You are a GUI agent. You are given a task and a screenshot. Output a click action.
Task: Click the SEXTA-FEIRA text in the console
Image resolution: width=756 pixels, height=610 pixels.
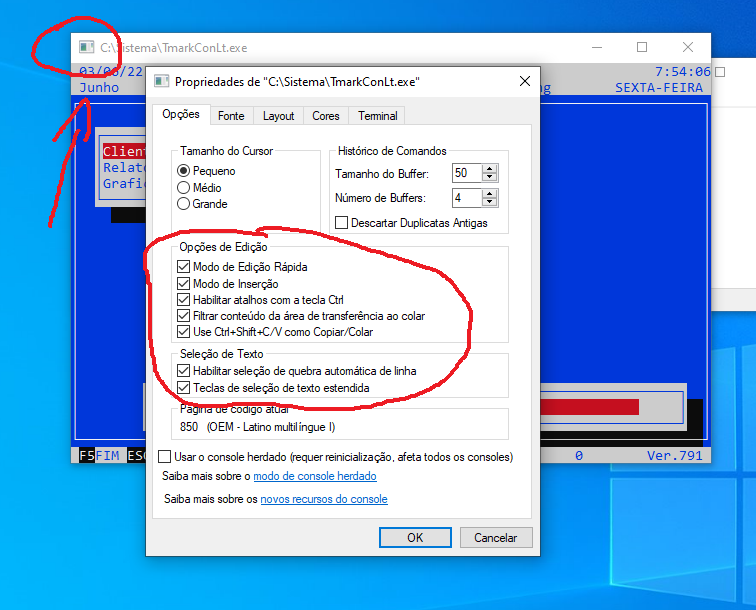pyautogui.click(x=659, y=88)
